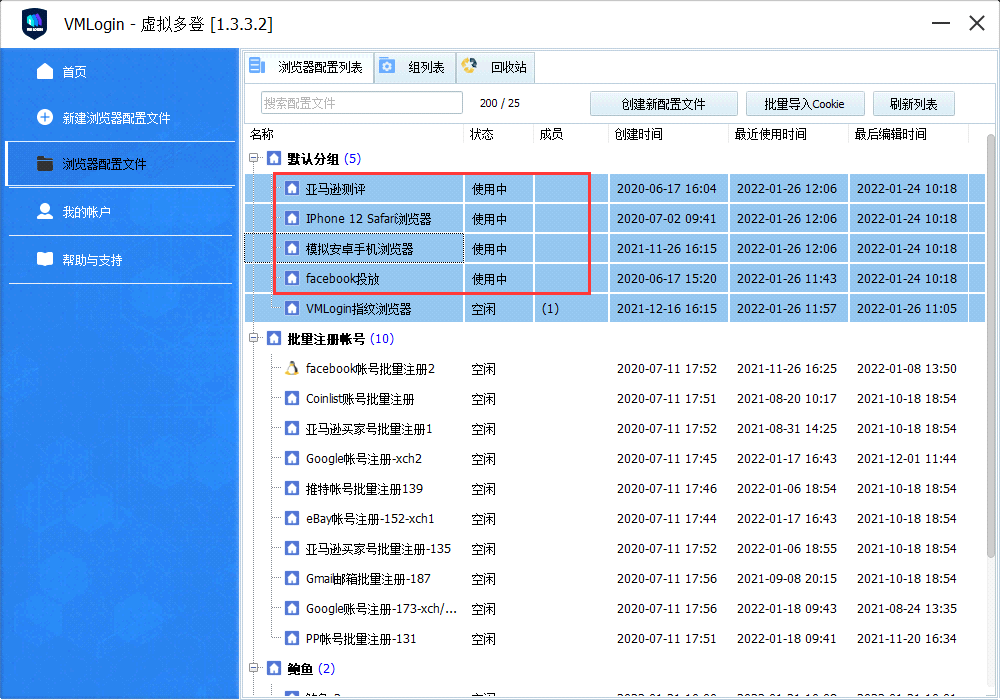This screenshot has height=700, width=1000.
Task: Click the book icon for 帮助与支持
Action: tap(45, 259)
